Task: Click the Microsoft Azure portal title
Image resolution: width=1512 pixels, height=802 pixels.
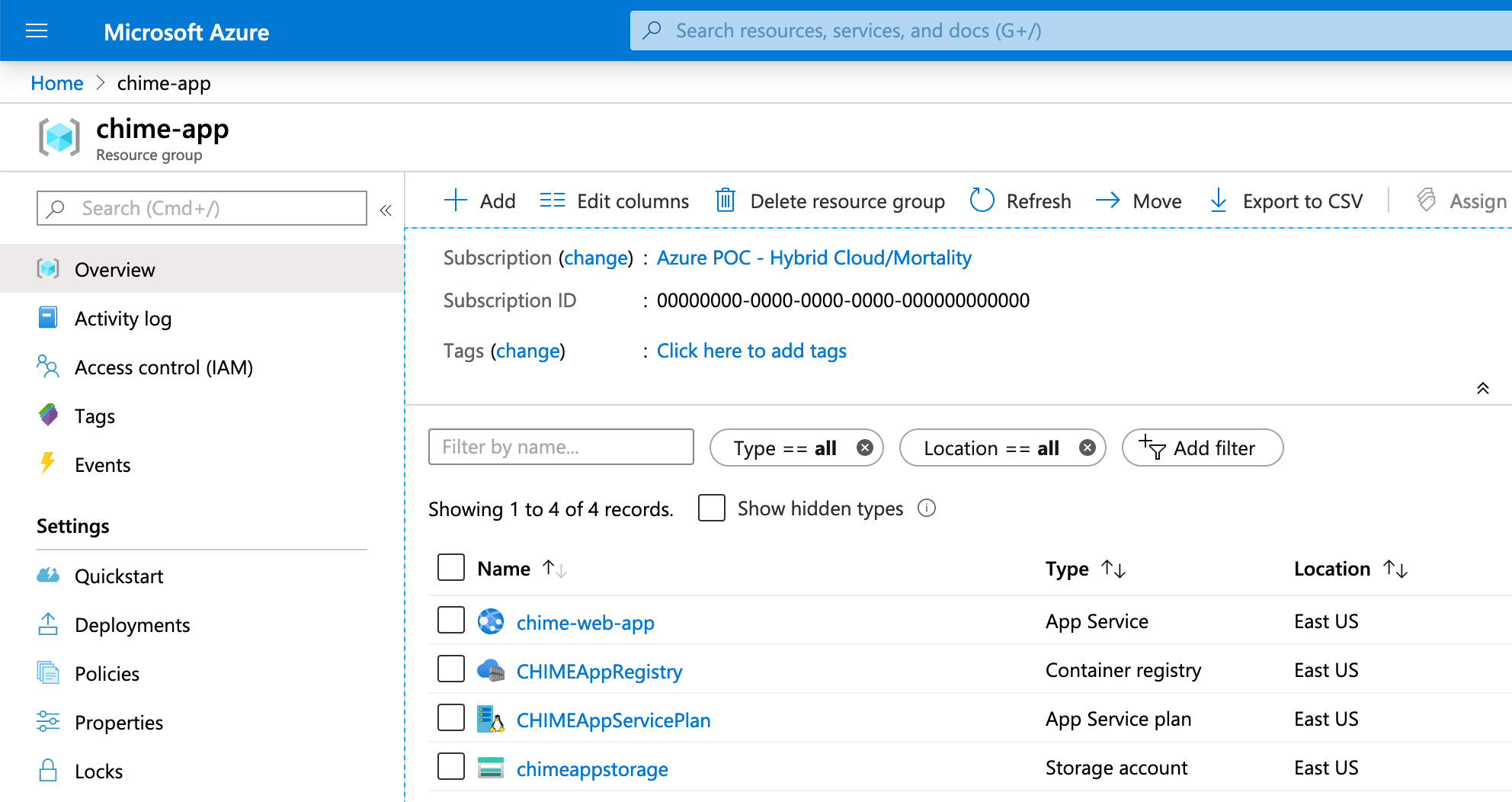Action: (187, 32)
